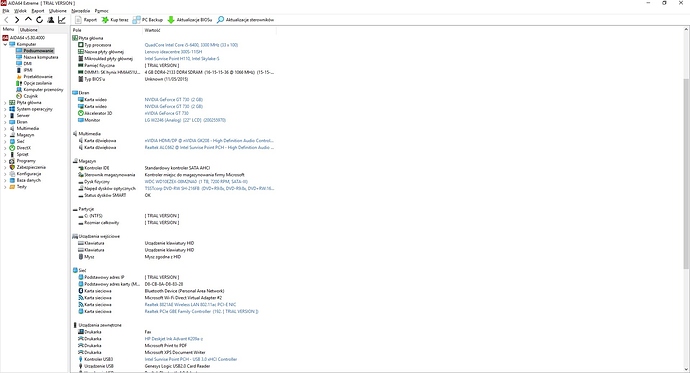The height and width of the screenshot is (373, 690).
Task: Launch Aktualizacje BIOSu from the toolbar
Action: click(x=190, y=20)
